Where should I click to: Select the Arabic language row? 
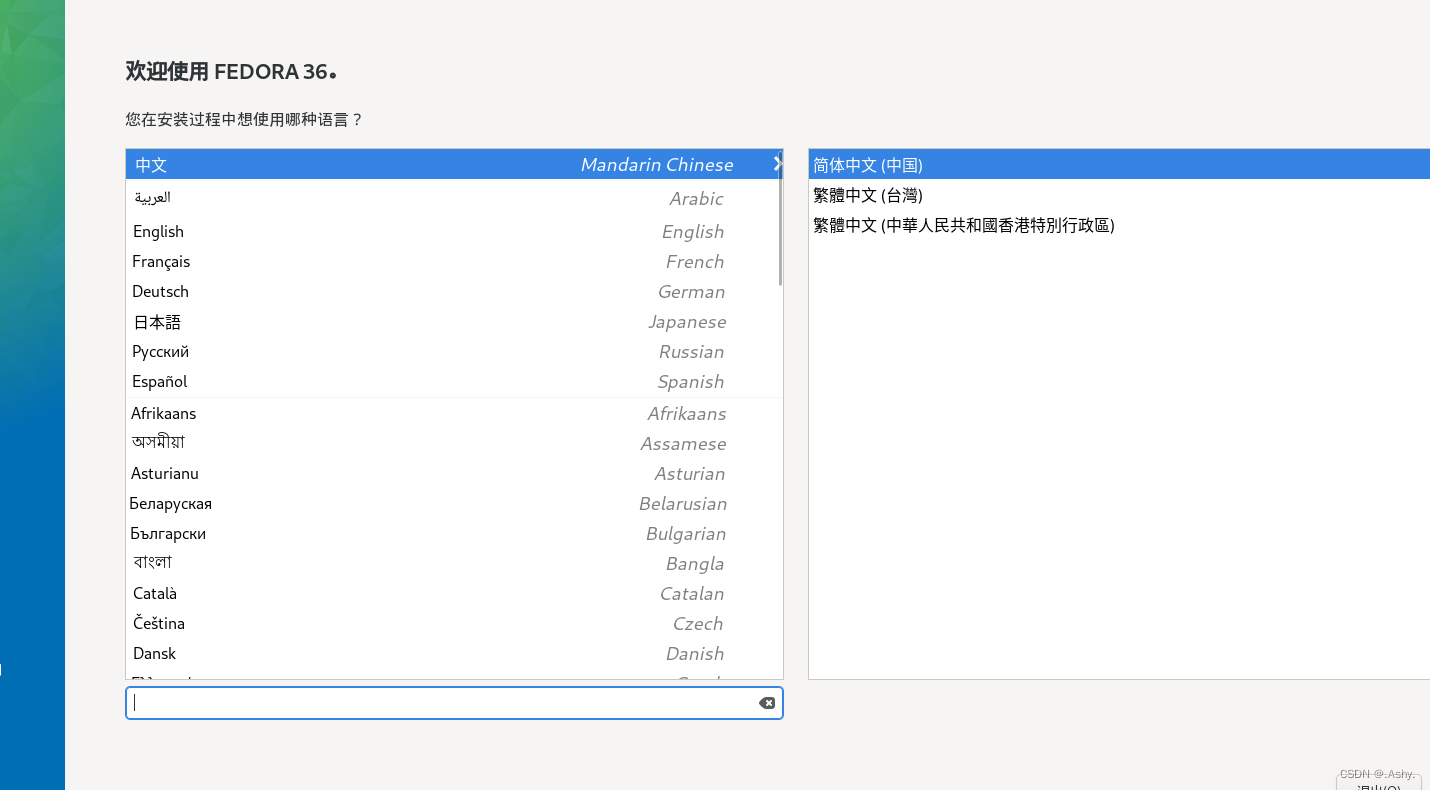(x=454, y=198)
